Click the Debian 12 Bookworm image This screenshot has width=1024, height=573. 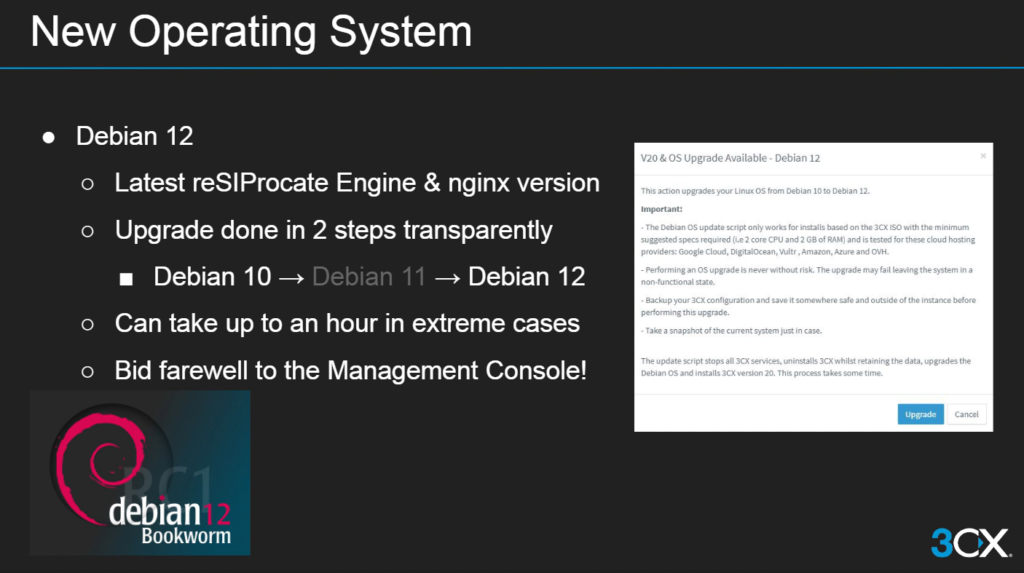140,472
